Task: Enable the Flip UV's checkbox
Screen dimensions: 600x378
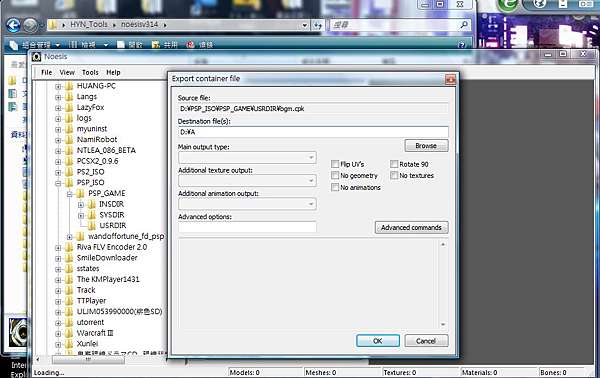Action: (335, 164)
